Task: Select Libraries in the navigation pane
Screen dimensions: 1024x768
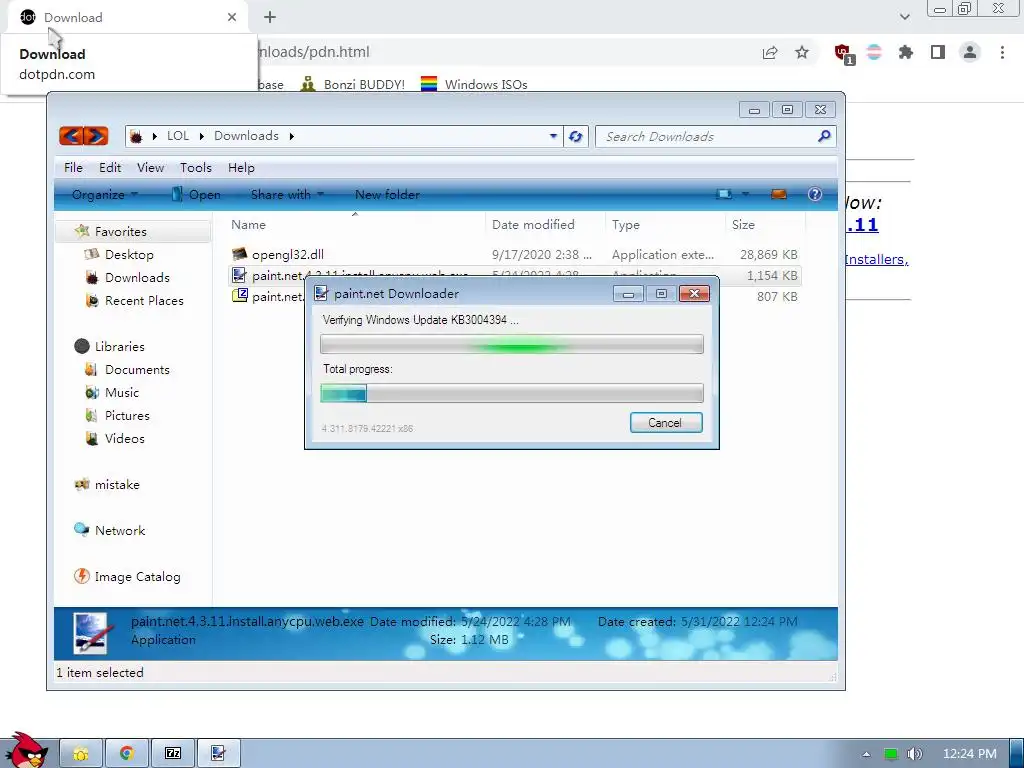Action: 120,347
